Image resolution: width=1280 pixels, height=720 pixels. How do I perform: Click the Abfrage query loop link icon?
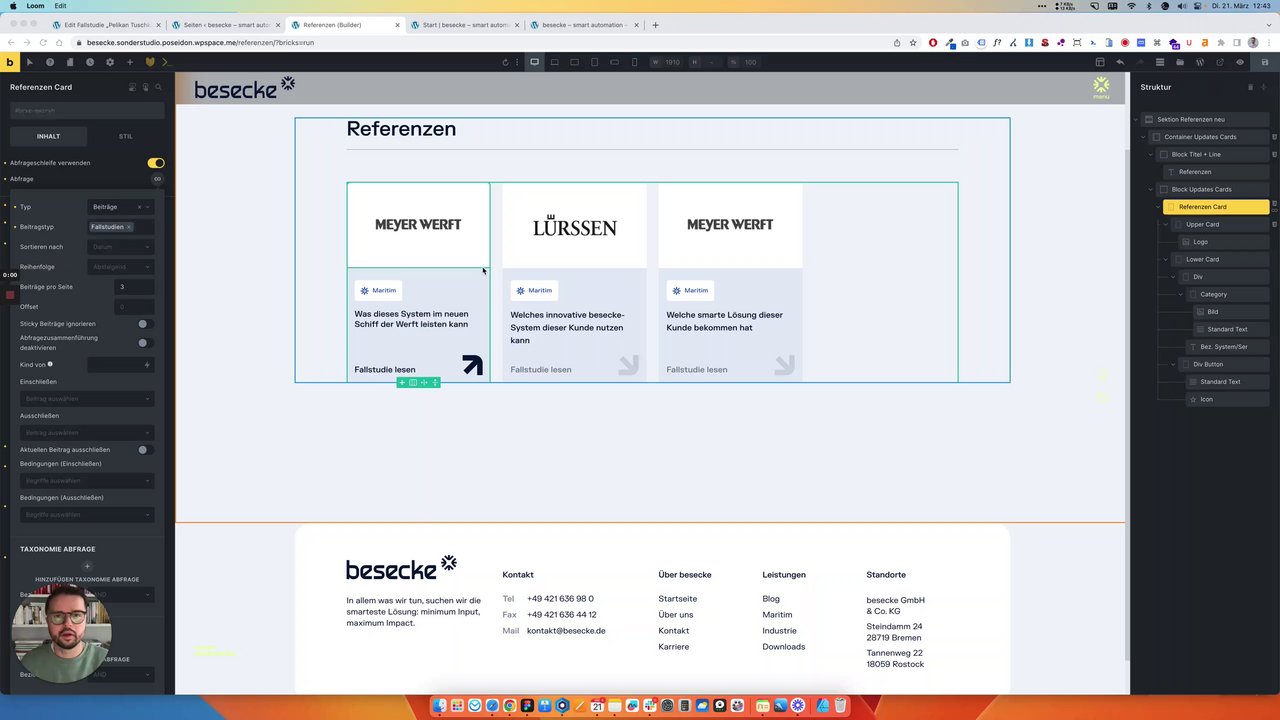(157, 179)
